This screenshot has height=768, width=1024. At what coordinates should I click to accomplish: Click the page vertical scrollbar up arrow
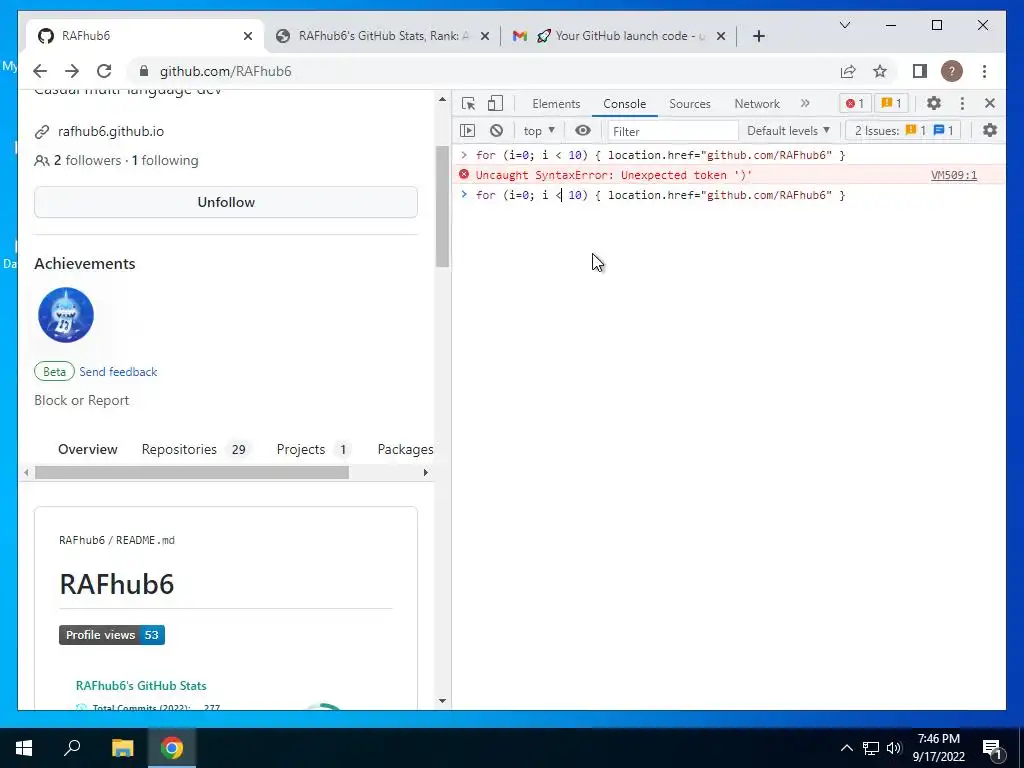(442, 99)
